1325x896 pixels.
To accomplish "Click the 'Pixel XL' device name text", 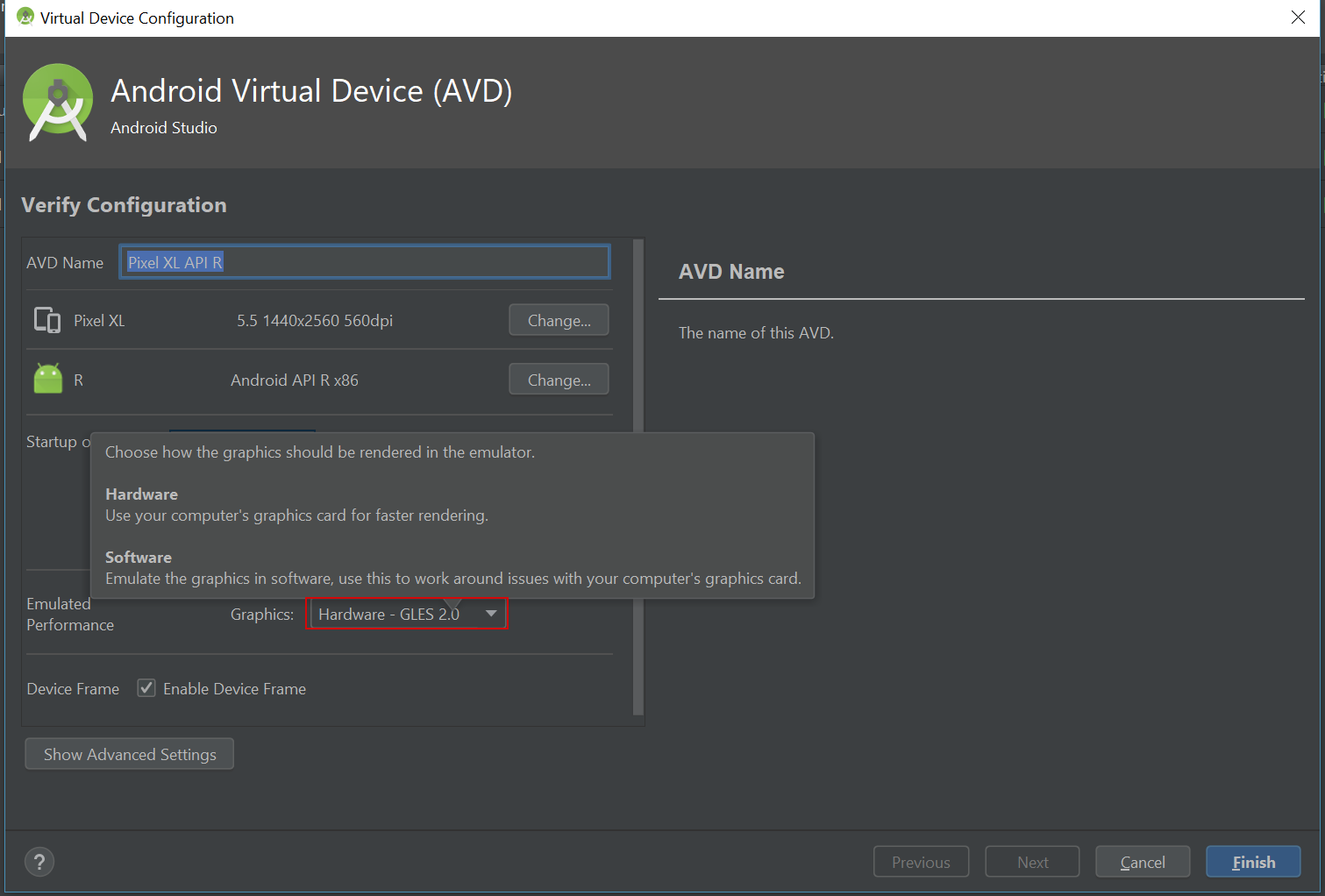I will [x=99, y=320].
